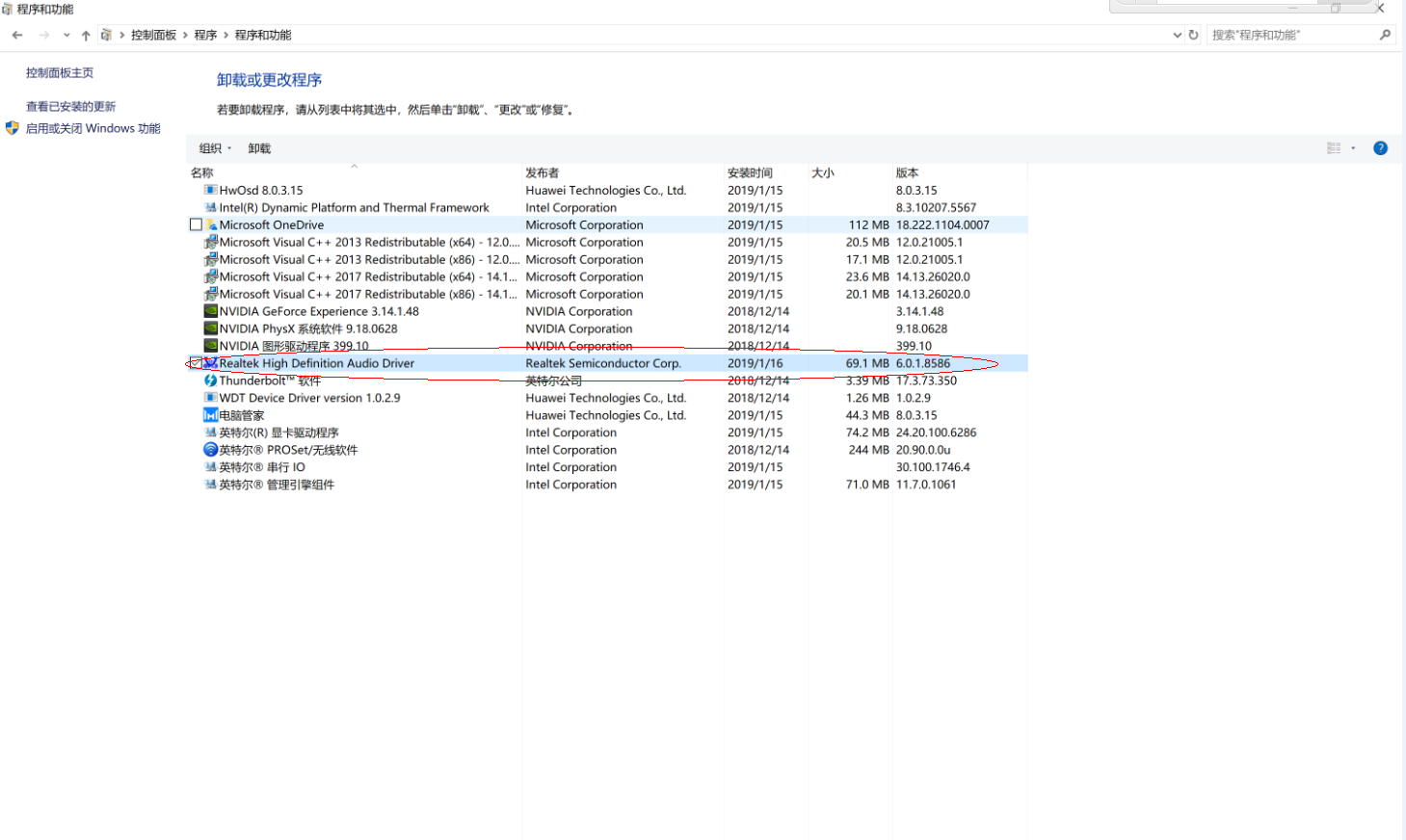Open 查看已安装的更新 link
The height and width of the screenshot is (840, 1406).
click(70, 107)
